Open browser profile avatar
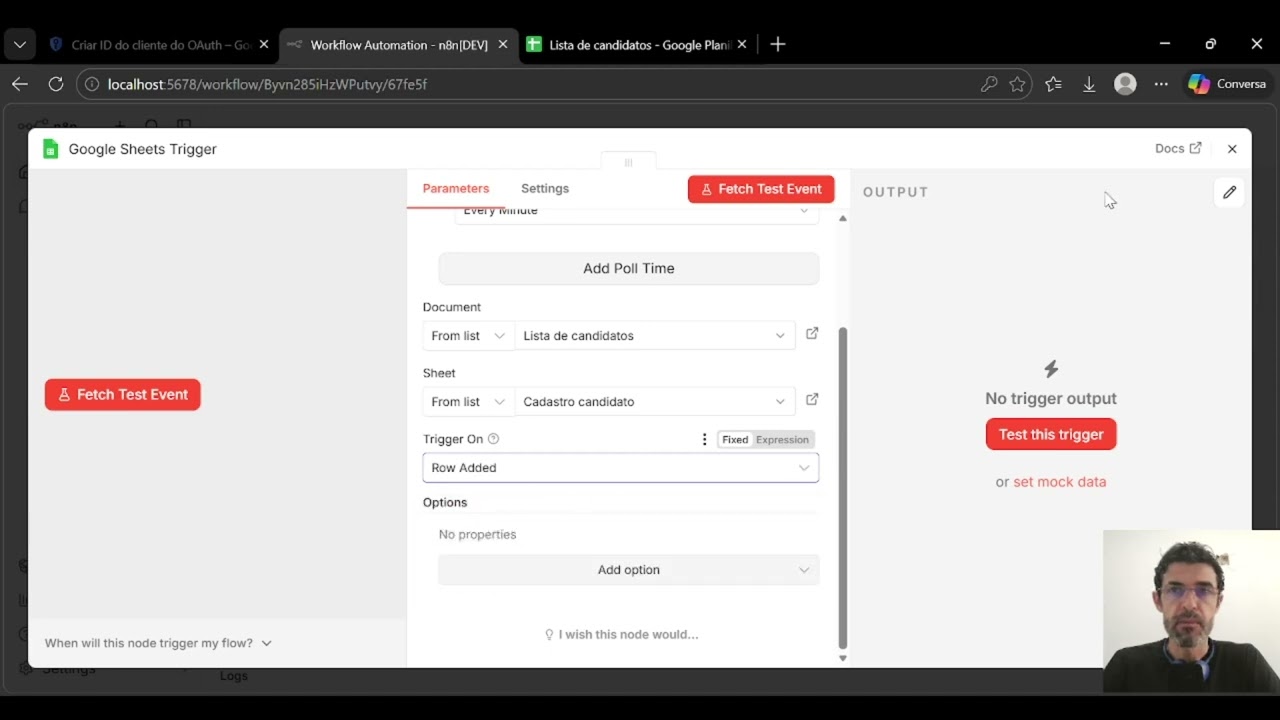Image resolution: width=1280 pixels, height=720 pixels. pos(1125,84)
